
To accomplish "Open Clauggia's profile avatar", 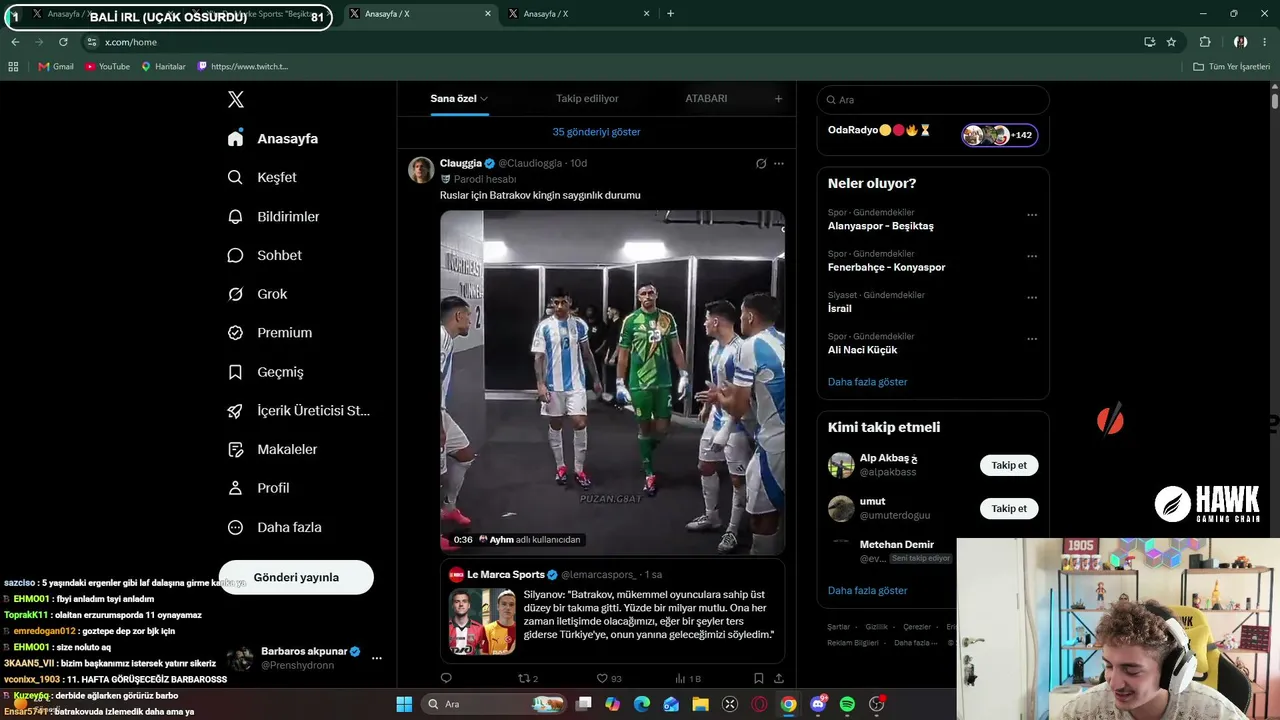I will tap(421, 170).
